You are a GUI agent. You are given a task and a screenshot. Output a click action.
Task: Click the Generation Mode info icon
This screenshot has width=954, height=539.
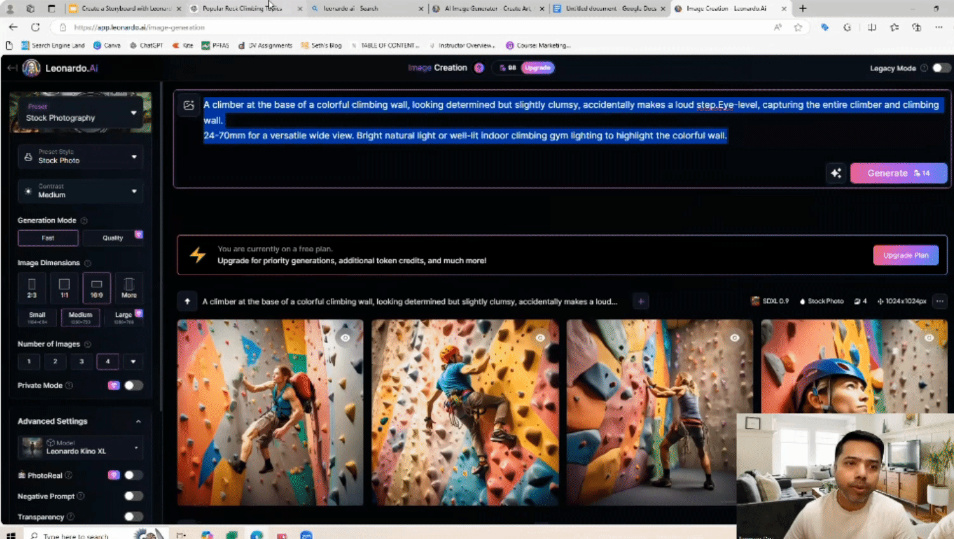click(84, 221)
